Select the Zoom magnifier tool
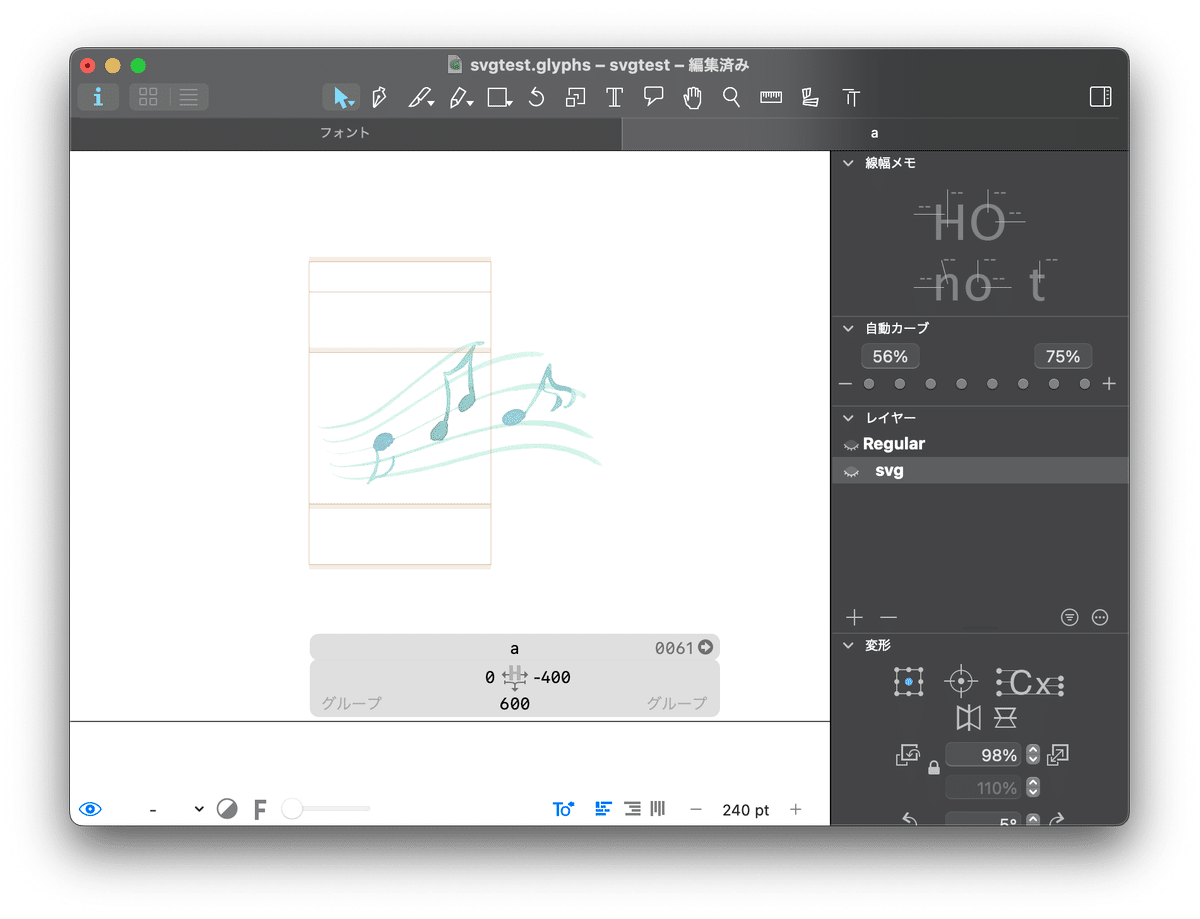This screenshot has width=1200, height=919. 732,97
